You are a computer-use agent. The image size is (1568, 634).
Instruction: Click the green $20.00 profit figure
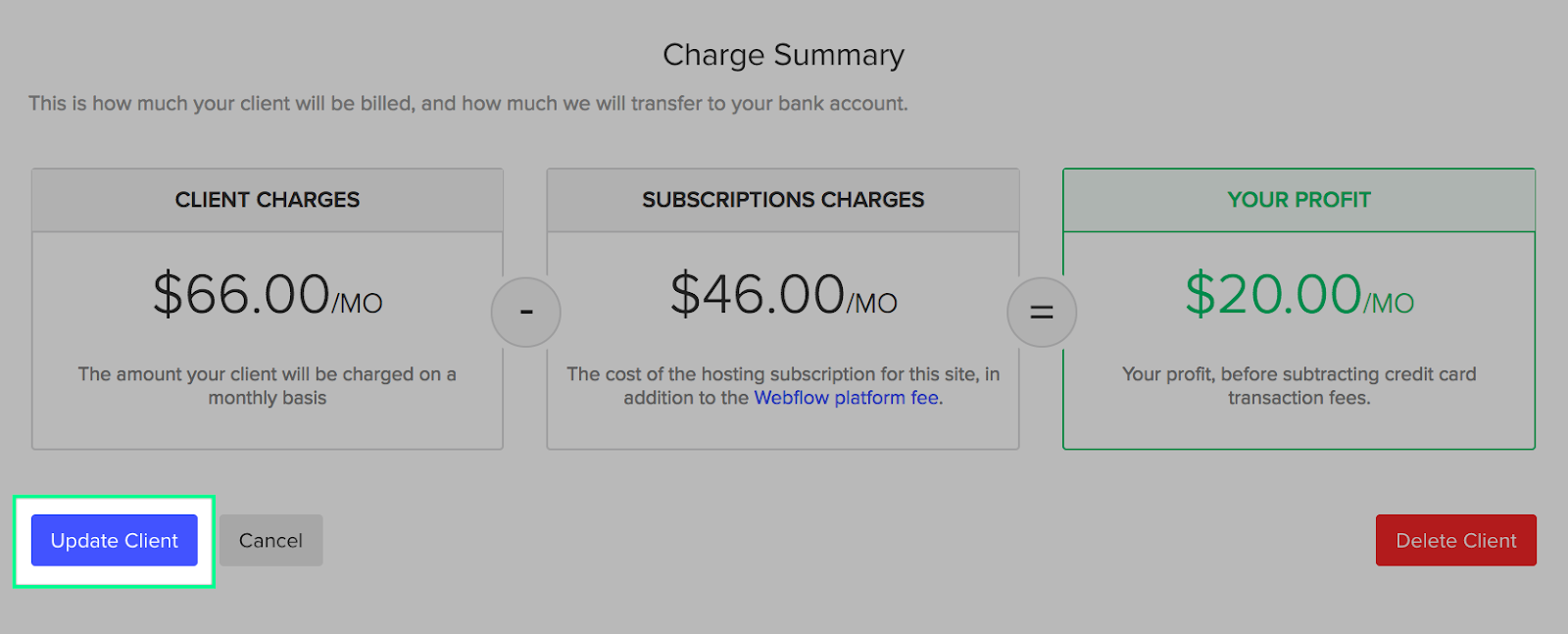tap(1273, 294)
